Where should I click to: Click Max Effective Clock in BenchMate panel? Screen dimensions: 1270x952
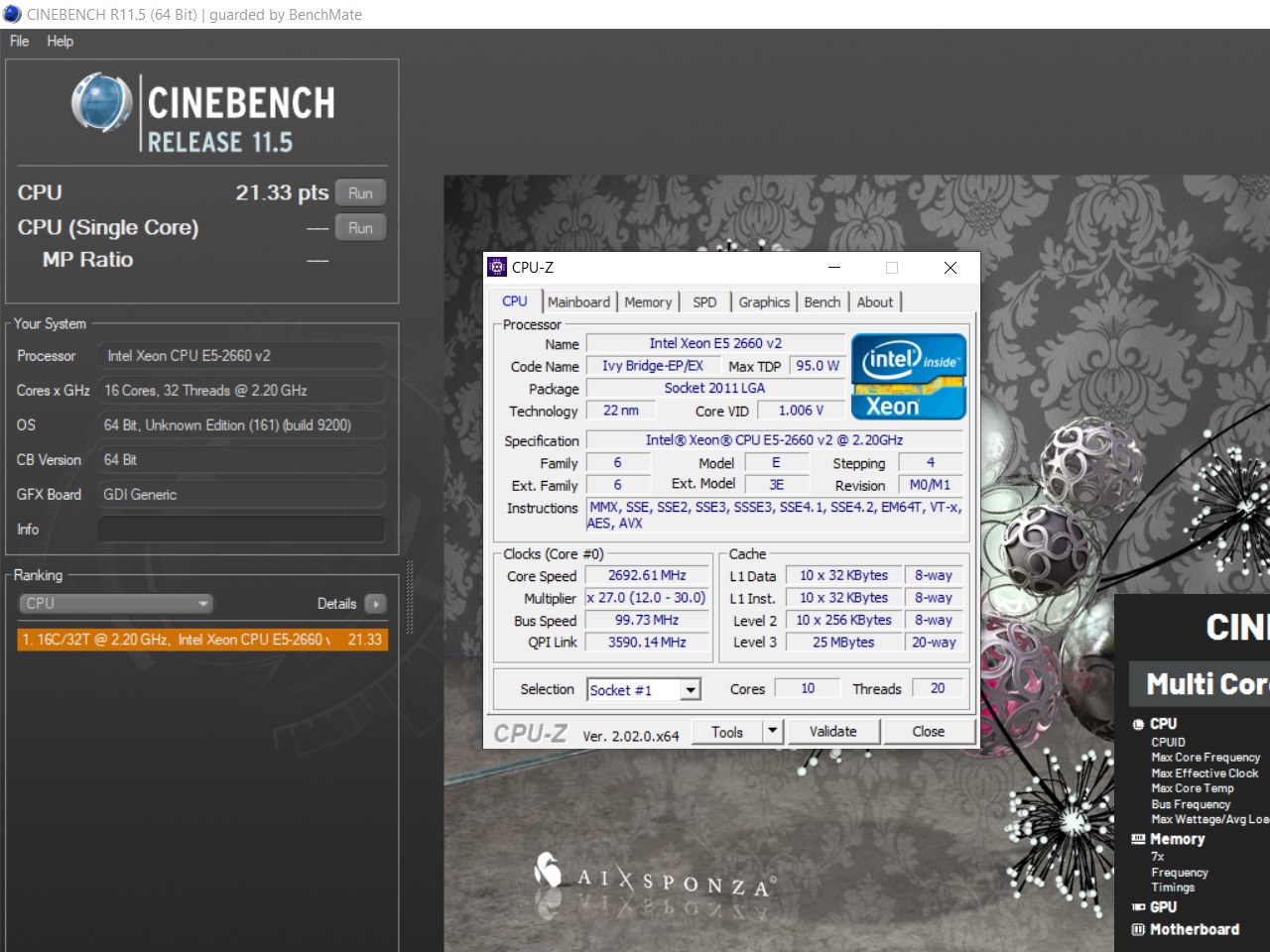coord(1205,773)
